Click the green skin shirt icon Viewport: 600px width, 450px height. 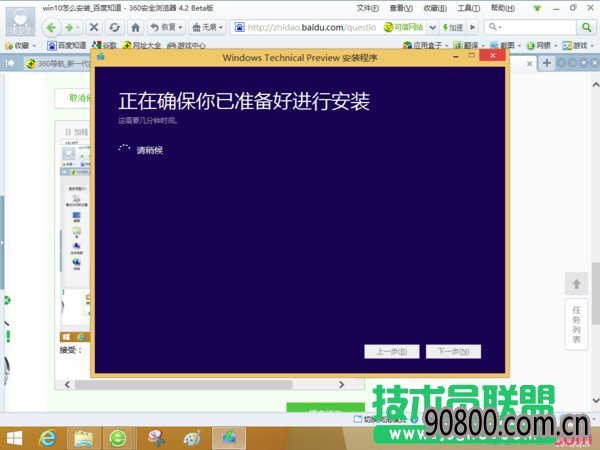tap(537, 8)
